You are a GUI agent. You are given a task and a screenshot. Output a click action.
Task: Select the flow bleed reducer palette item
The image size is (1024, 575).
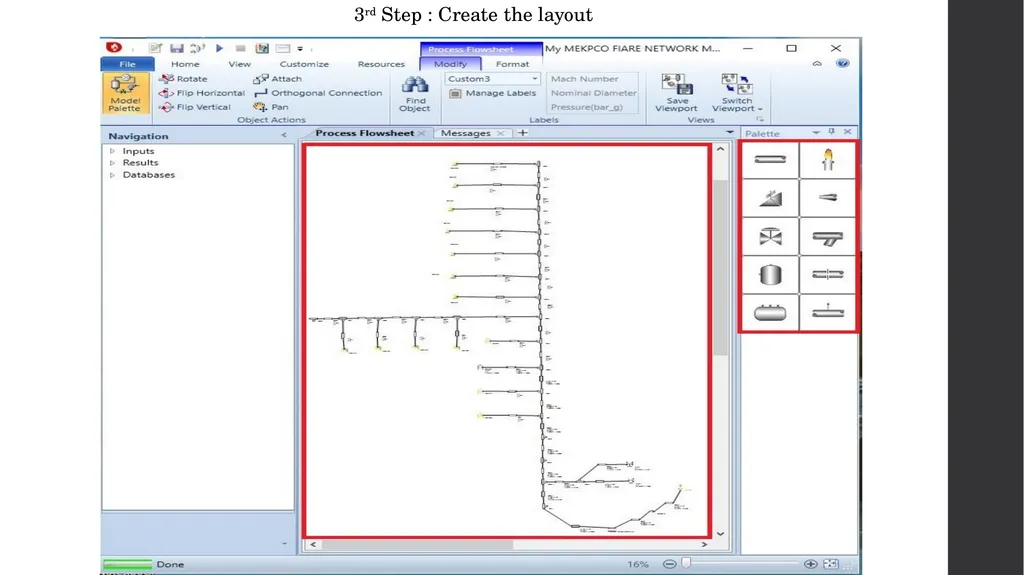[827, 198]
